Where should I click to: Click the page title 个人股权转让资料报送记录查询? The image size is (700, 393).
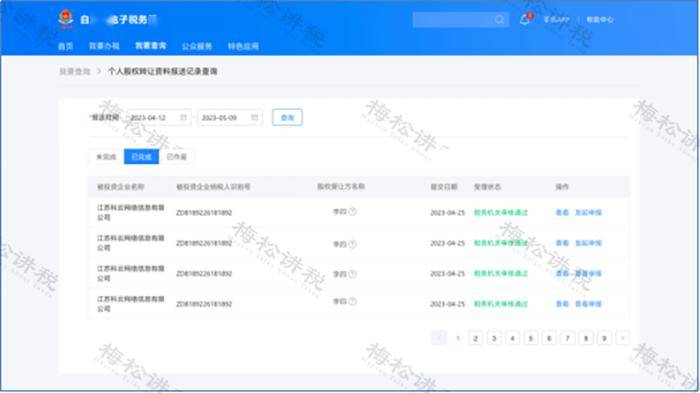tap(162, 71)
